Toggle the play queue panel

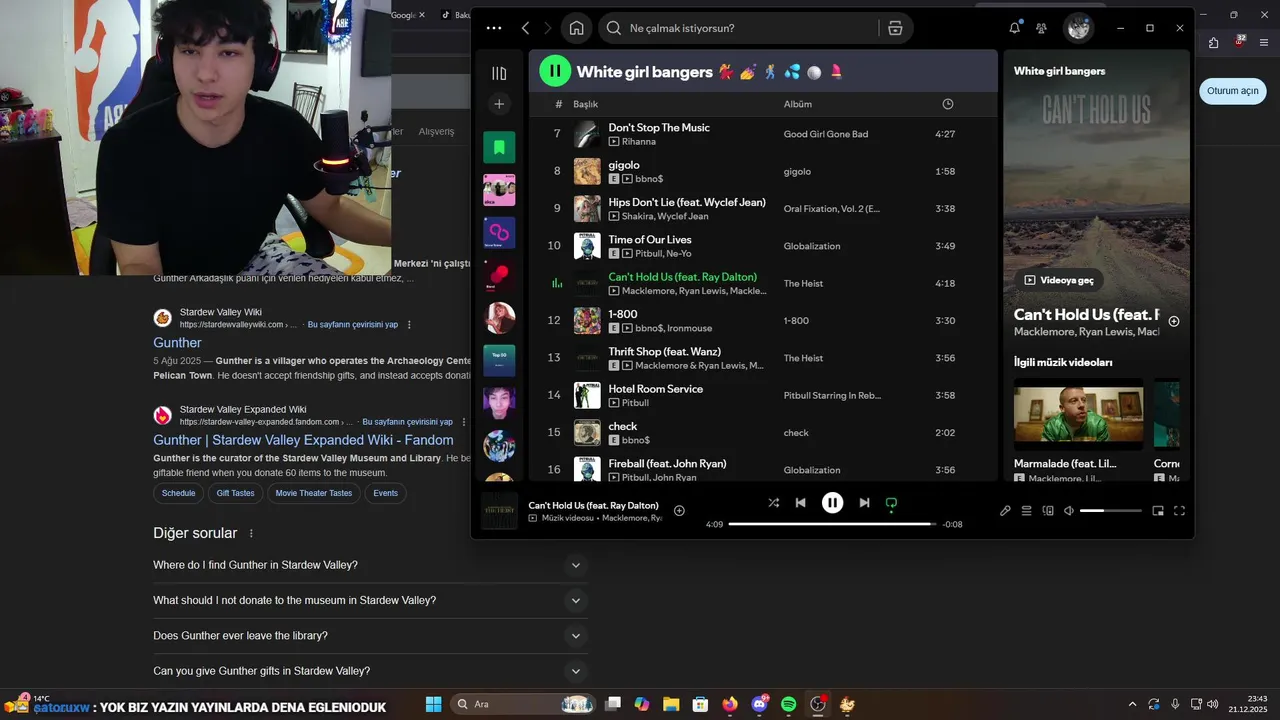[1026, 511]
